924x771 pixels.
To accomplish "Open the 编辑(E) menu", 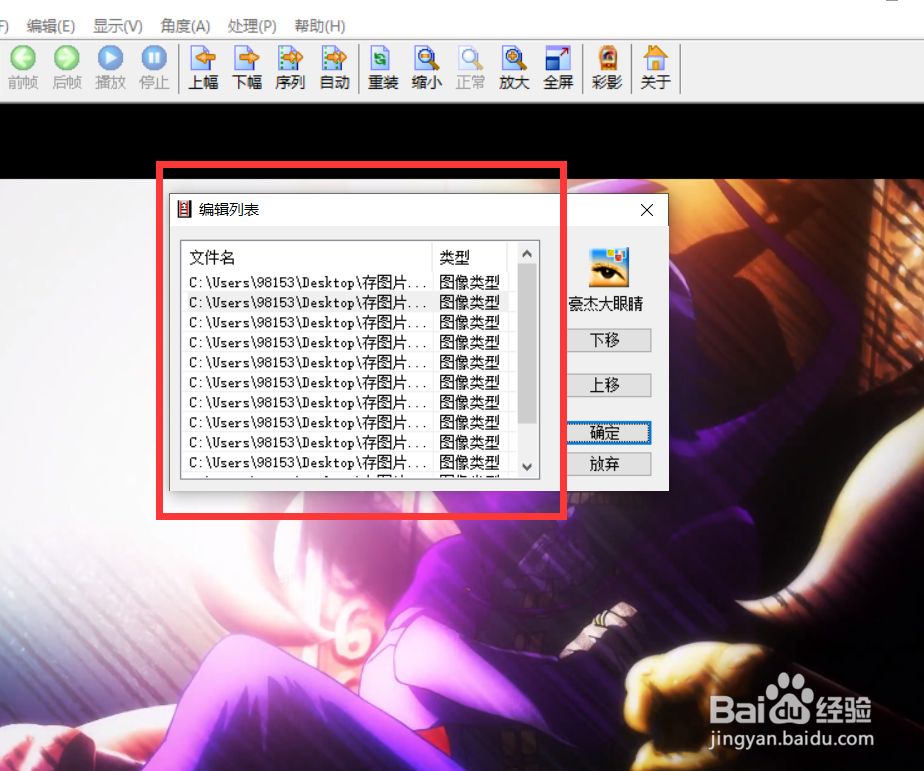I will click(x=51, y=26).
